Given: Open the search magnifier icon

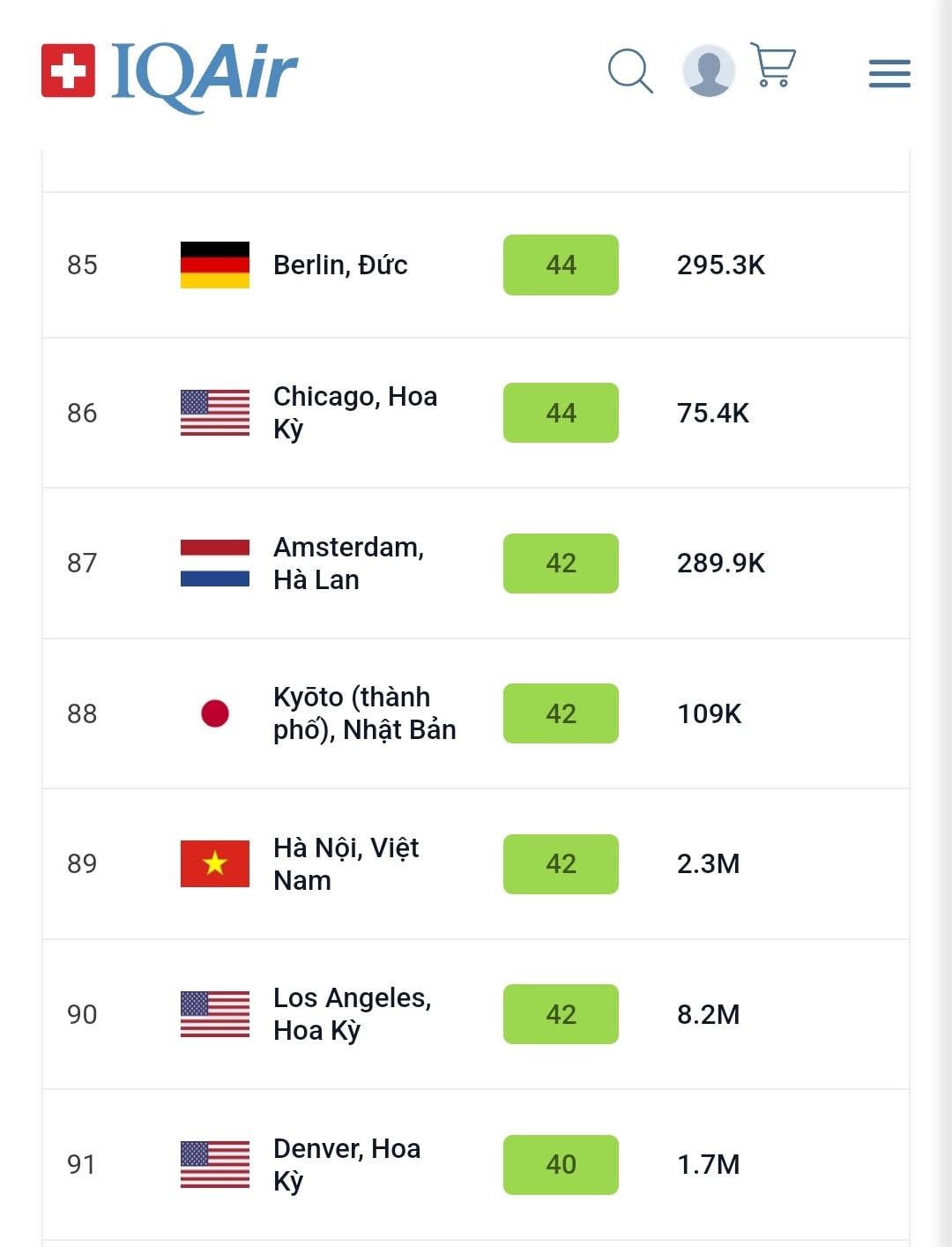Looking at the screenshot, I should coord(630,71).
